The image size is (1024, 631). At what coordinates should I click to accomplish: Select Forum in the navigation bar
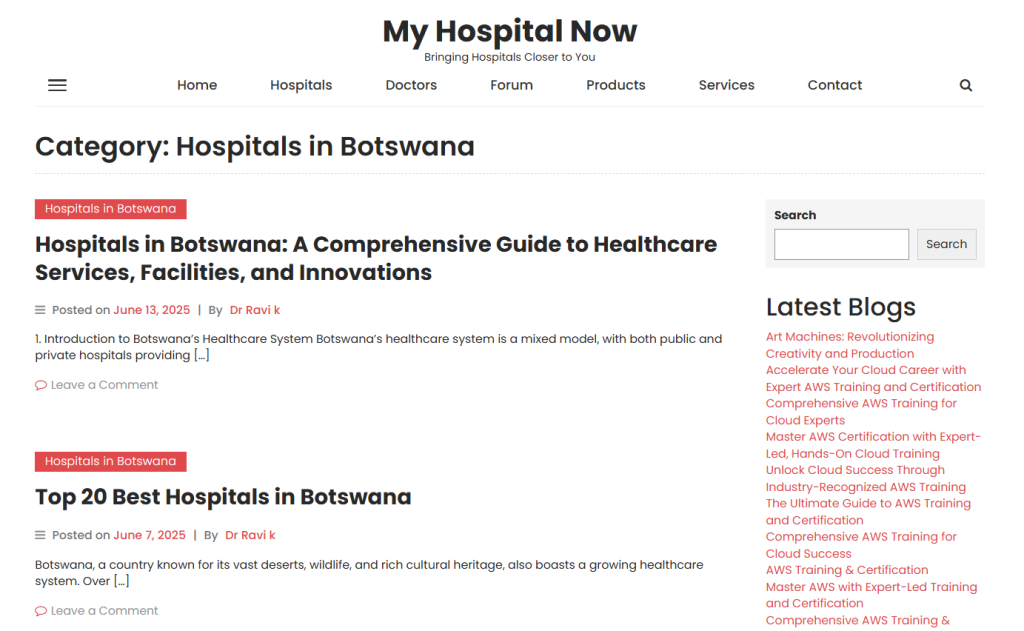[511, 85]
